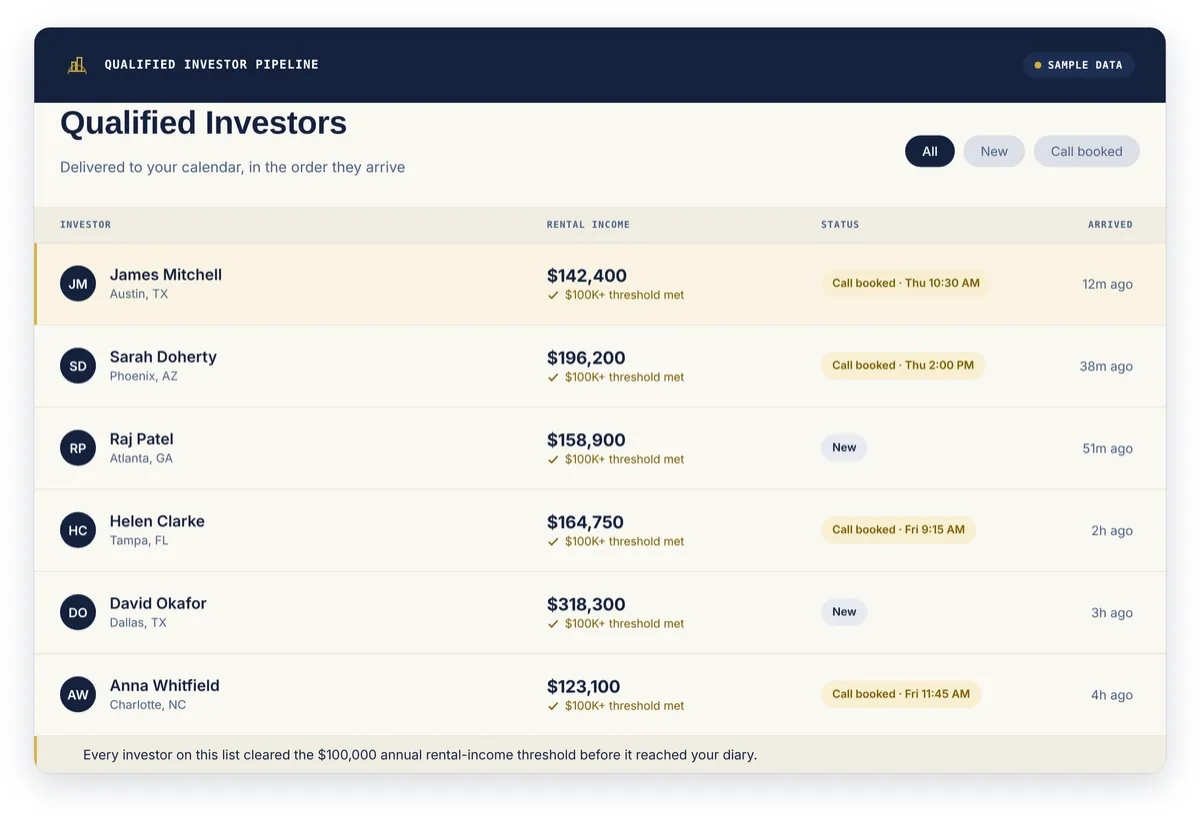Click the 2h ago arrival time

point(1112,530)
